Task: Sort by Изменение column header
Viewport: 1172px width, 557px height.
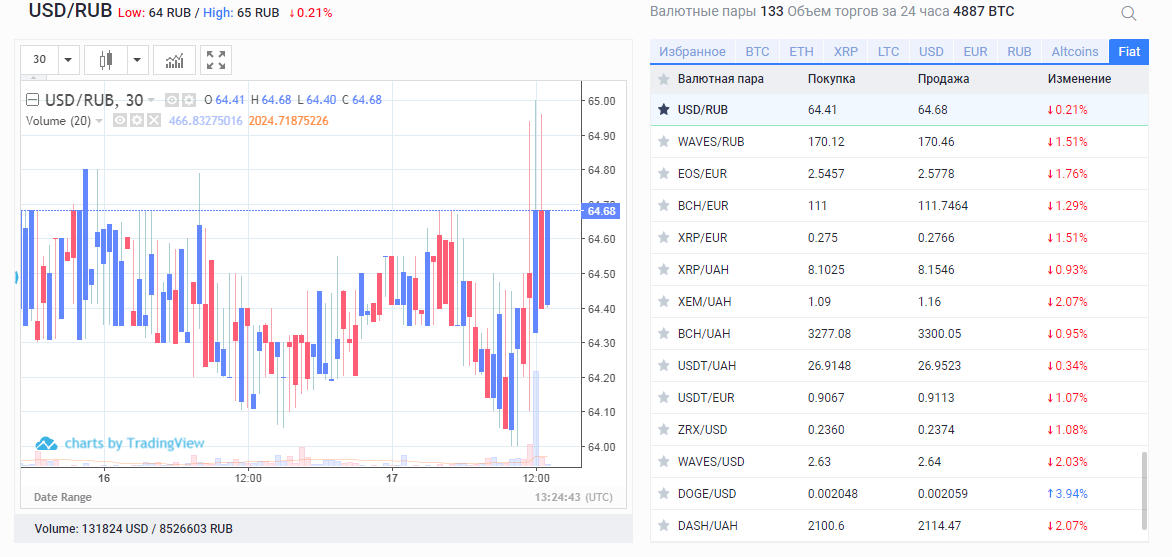Action: pos(1079,79)
